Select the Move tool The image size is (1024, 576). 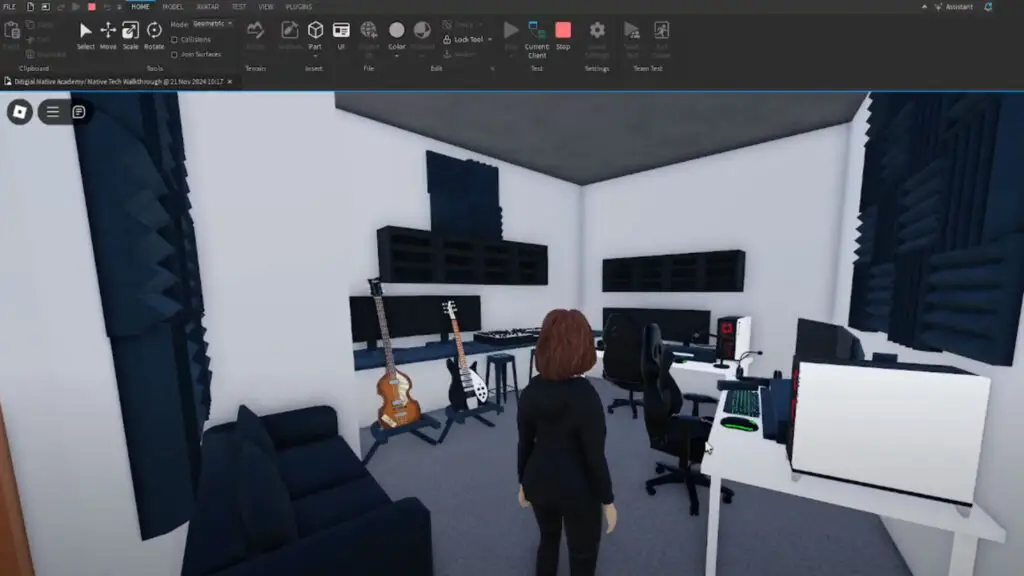[x=108, y=34]
